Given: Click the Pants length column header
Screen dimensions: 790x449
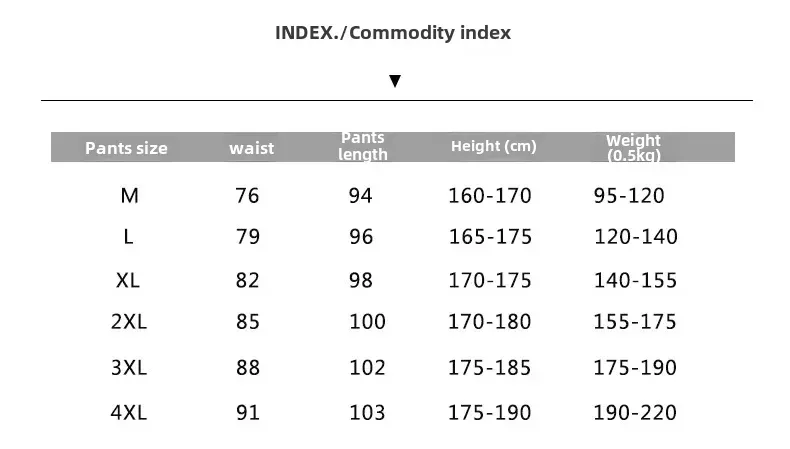Looking at the screenshot, I should [x=363, y=146].
